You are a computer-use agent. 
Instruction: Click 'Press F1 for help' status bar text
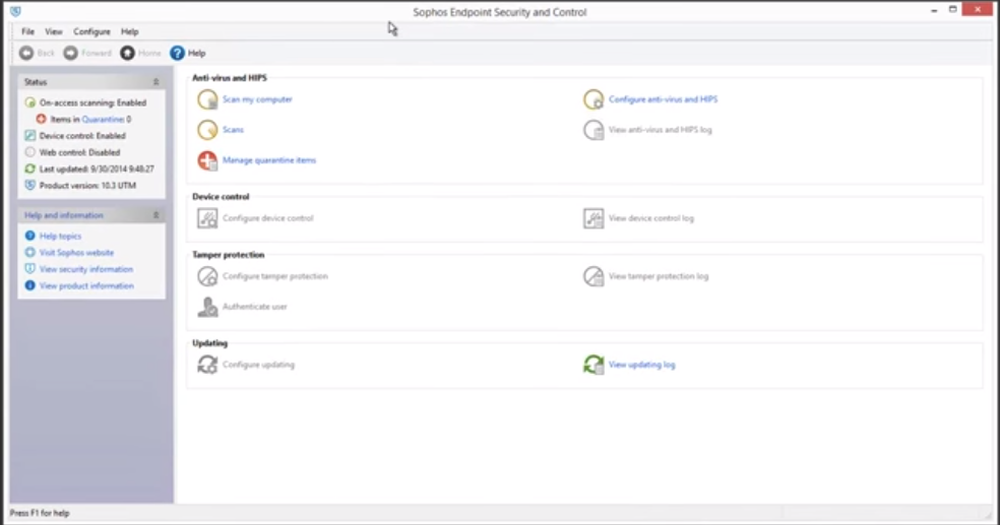40,513
